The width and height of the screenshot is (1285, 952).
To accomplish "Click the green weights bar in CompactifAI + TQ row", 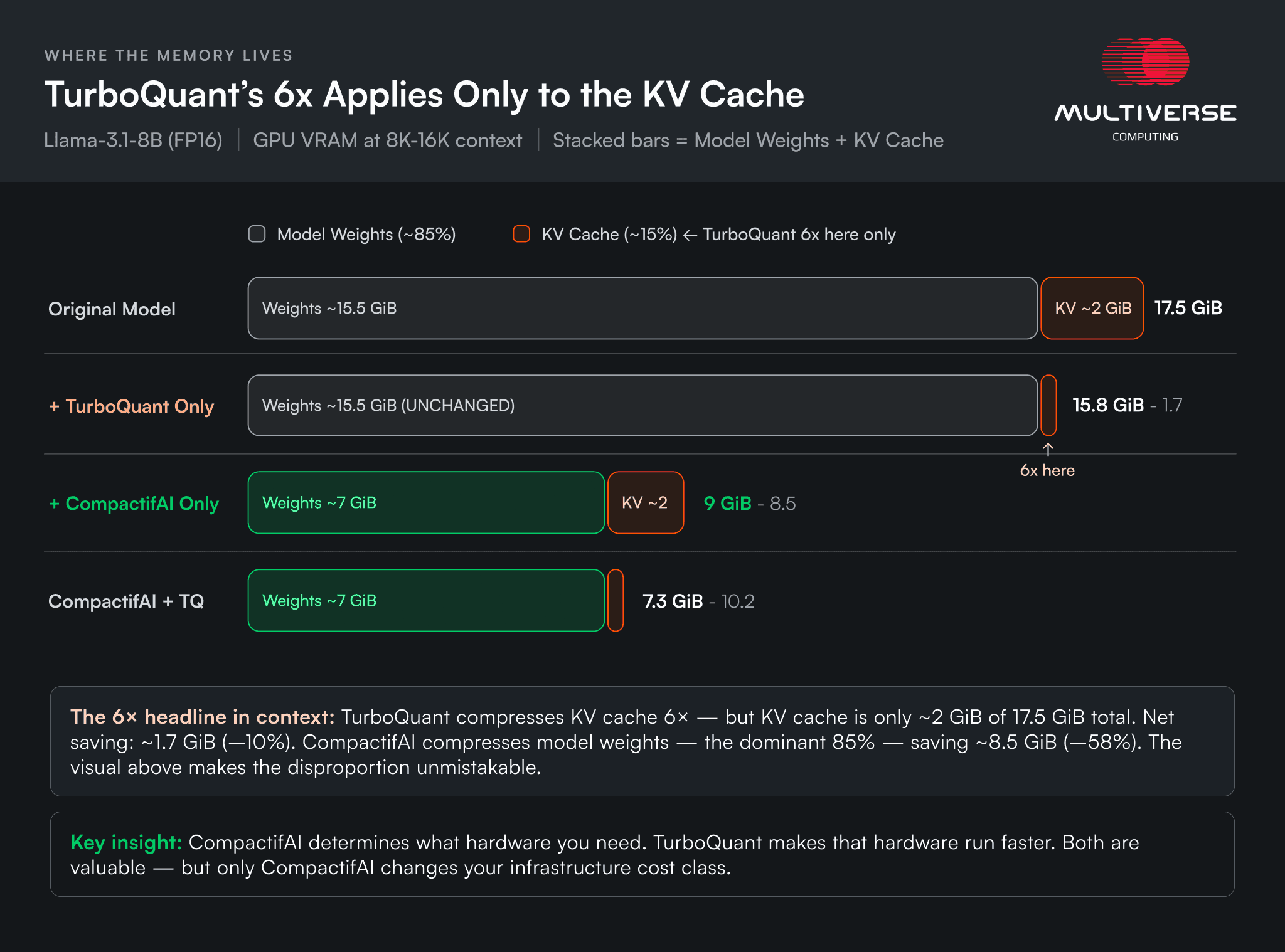I will (426, 600).
